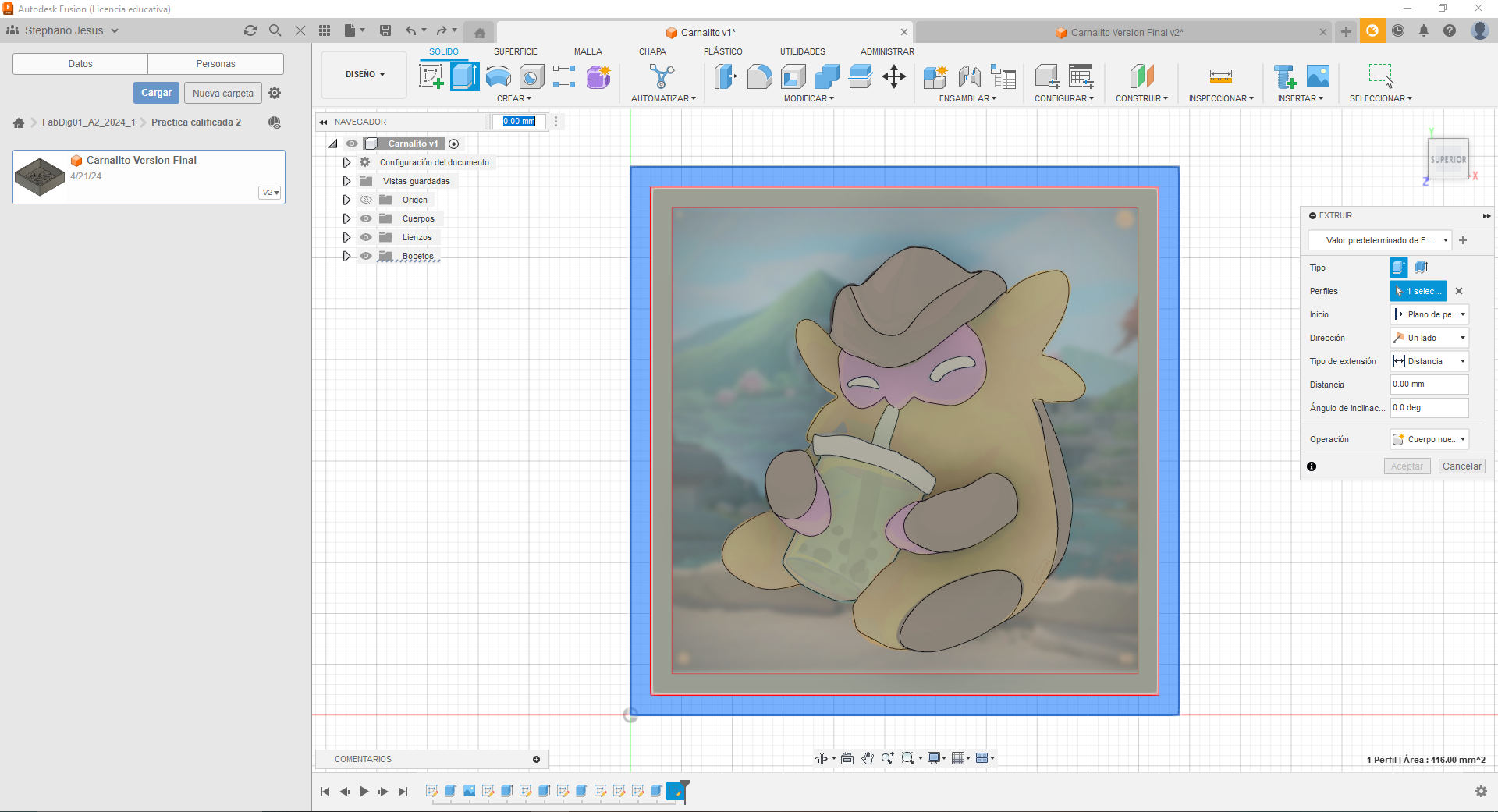
Task: Open the Measure tool
Action: point(1221,76)
